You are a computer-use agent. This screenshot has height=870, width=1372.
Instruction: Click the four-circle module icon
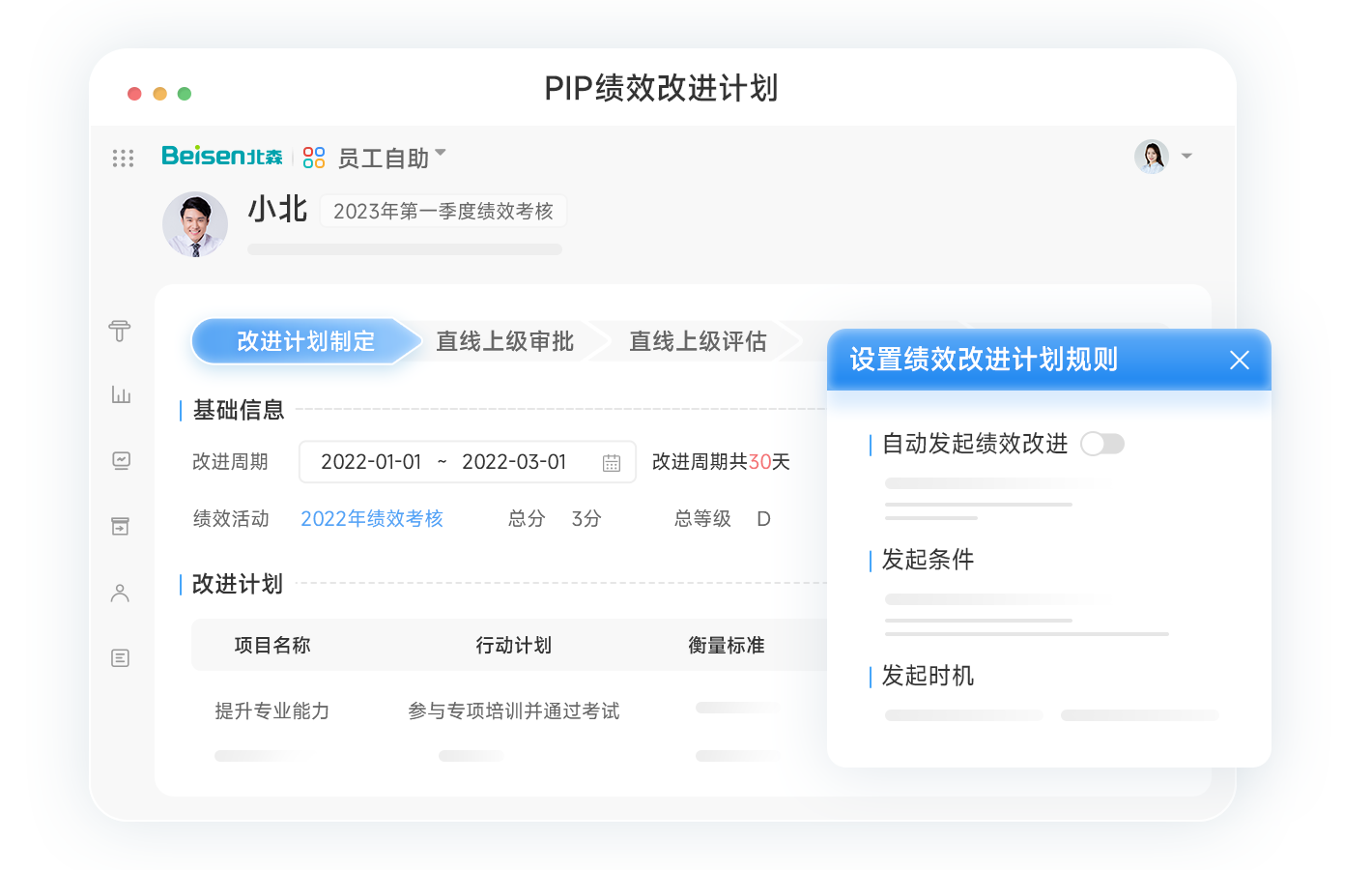pos(314,158)
